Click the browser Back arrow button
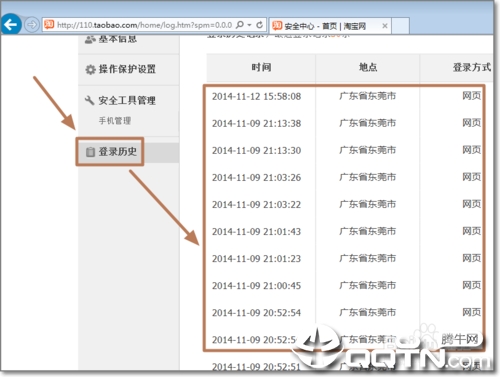 pyautogui.click(x=11, y=24)
